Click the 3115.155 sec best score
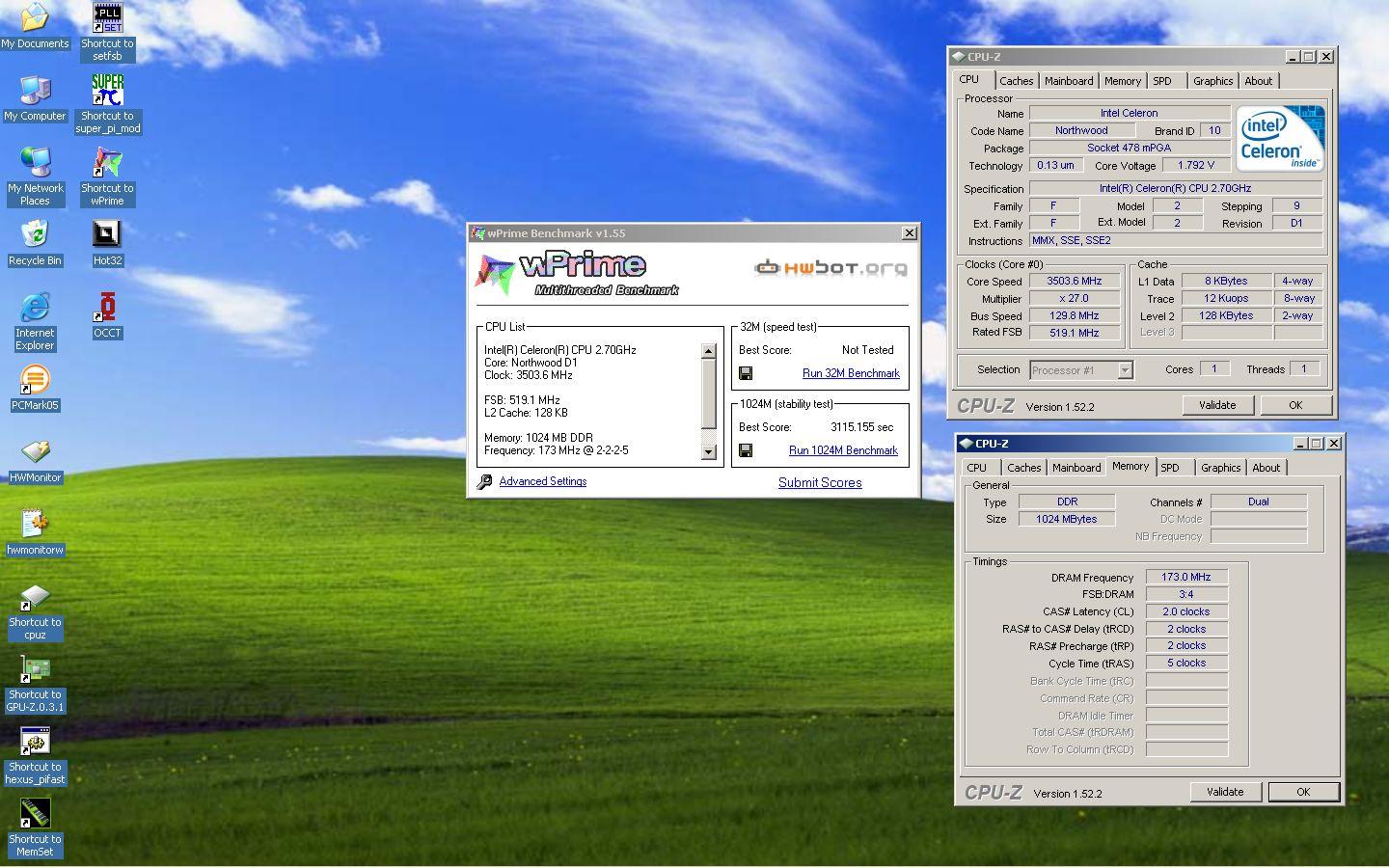The width and height of the screenshot is (1389, 868). pyautogui.click(x=862, y=427)
